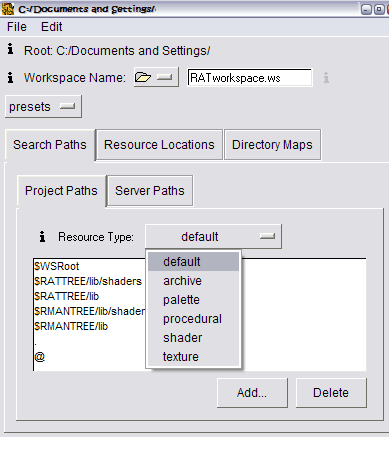Pick archive from the dropdown list
The height and width of the screenshot is (450, 389).
(182, 281)
